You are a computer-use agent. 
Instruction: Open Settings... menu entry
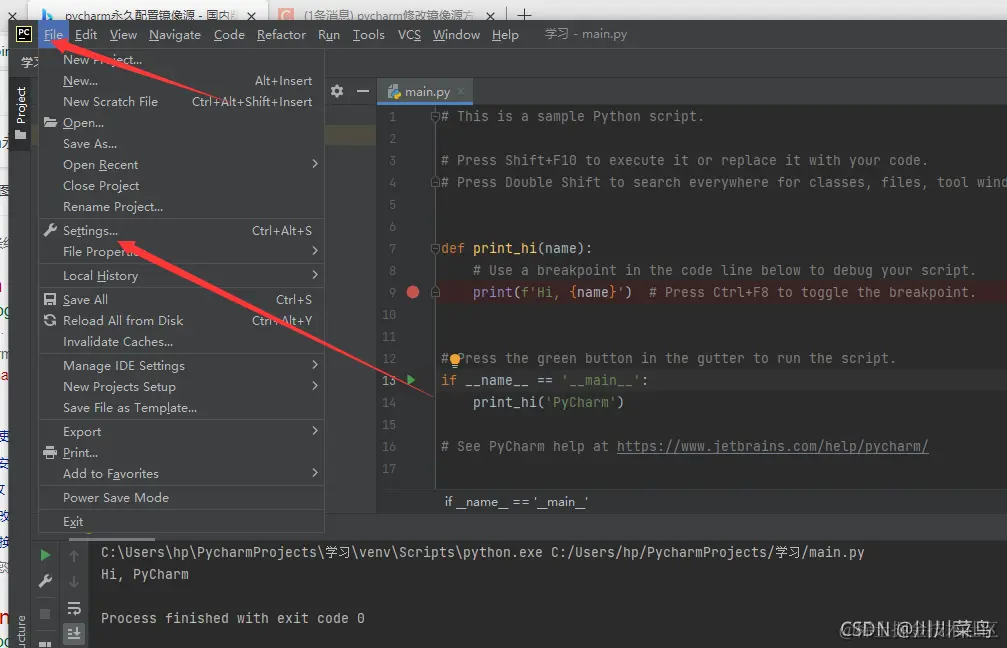[181, 230]
